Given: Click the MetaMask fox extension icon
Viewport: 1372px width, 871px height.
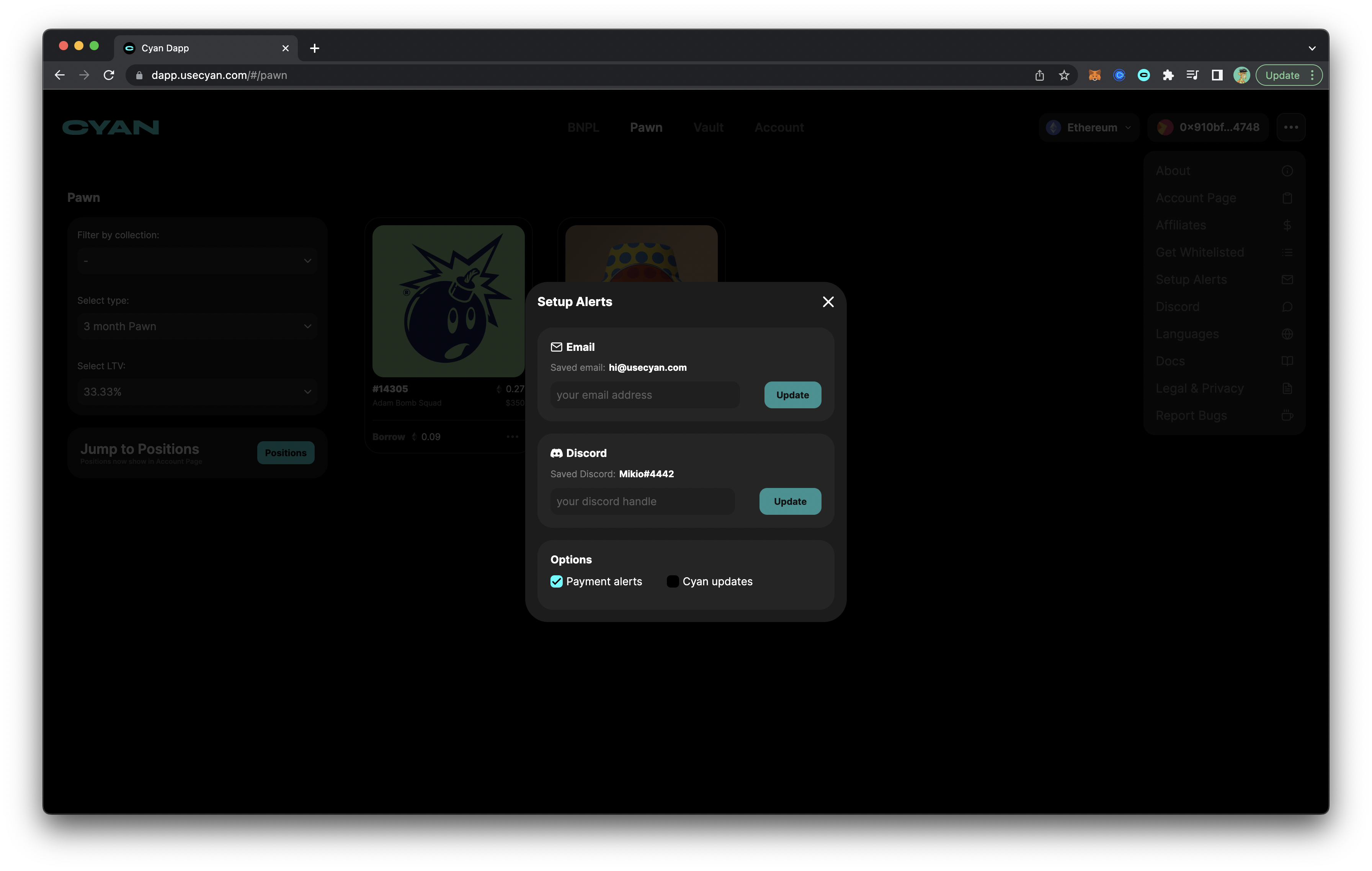Looking at the screenshot, I should tap(1094, 75).
